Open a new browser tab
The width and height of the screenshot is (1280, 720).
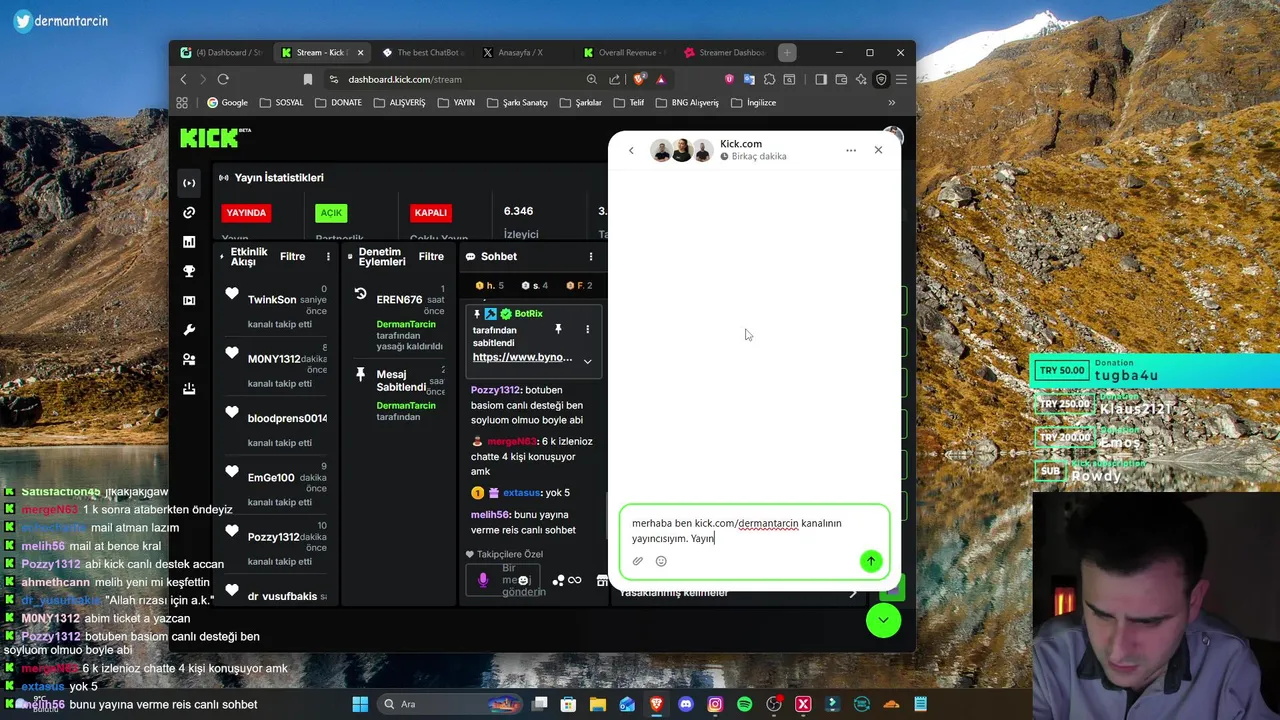pos(787,52)
